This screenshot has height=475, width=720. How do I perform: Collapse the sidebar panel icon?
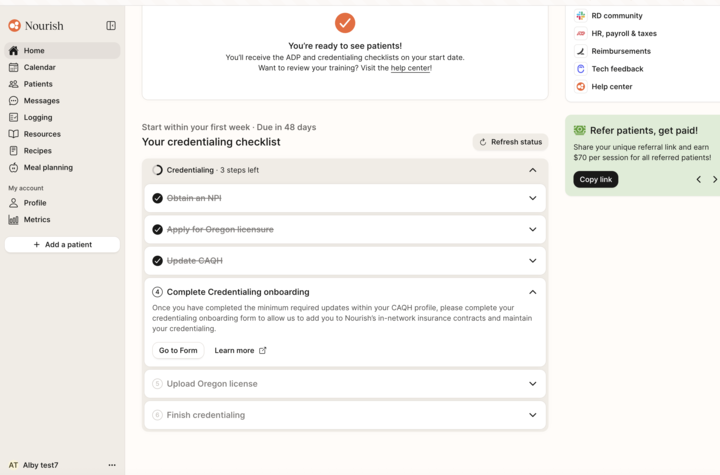pyautogui.click(x=111, y=25)
